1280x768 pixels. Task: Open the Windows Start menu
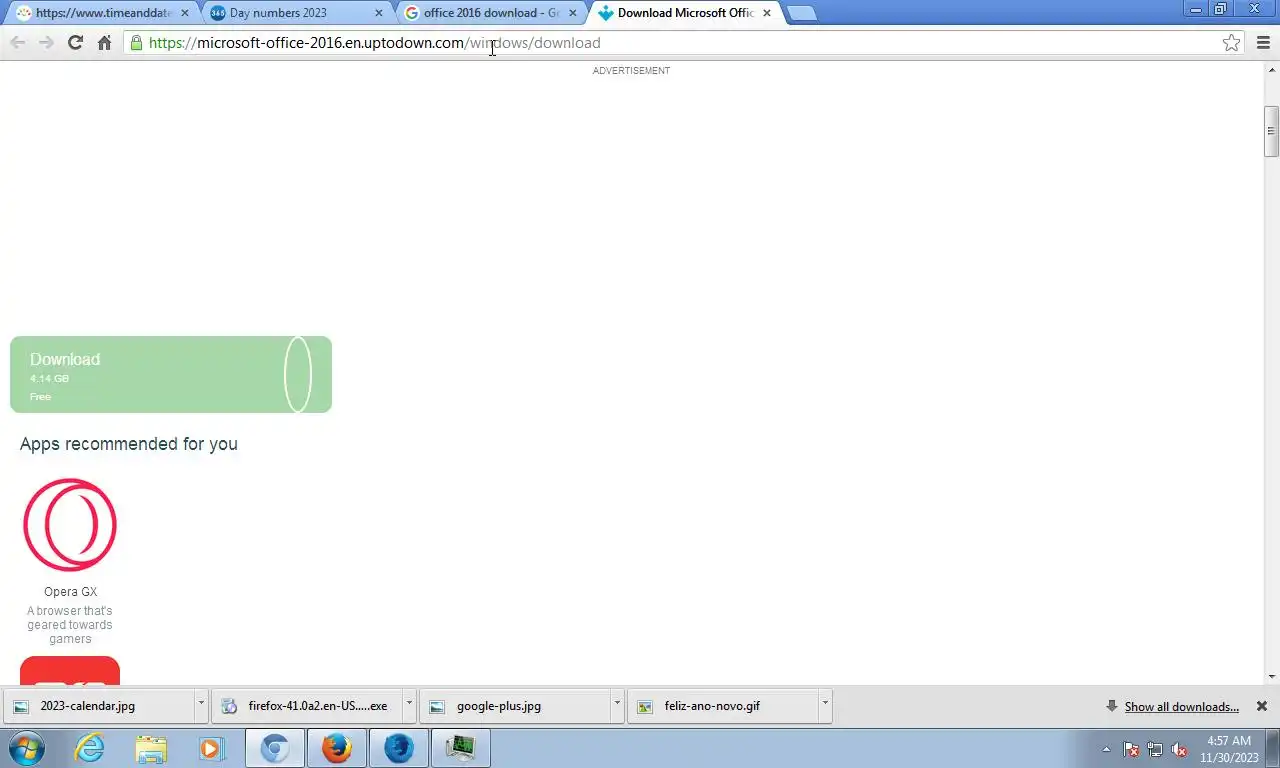[x=26, y=748]
